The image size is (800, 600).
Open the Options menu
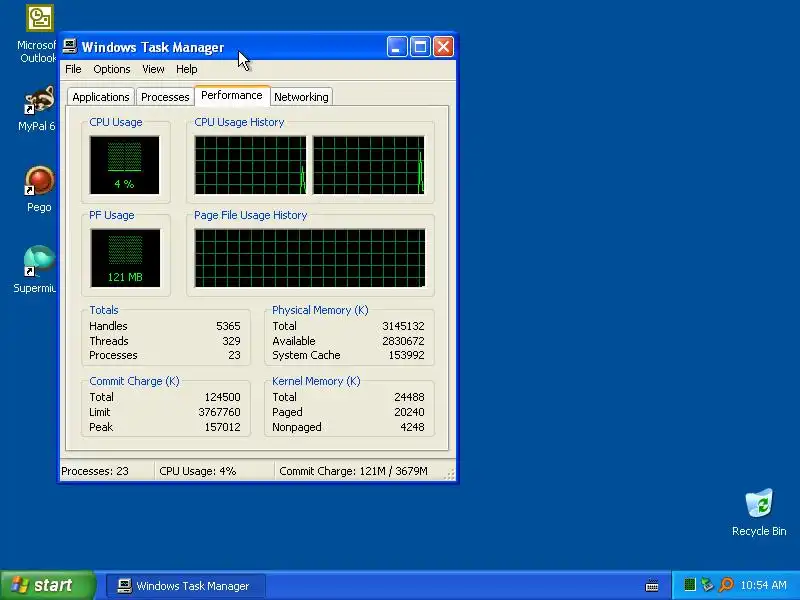112,69
